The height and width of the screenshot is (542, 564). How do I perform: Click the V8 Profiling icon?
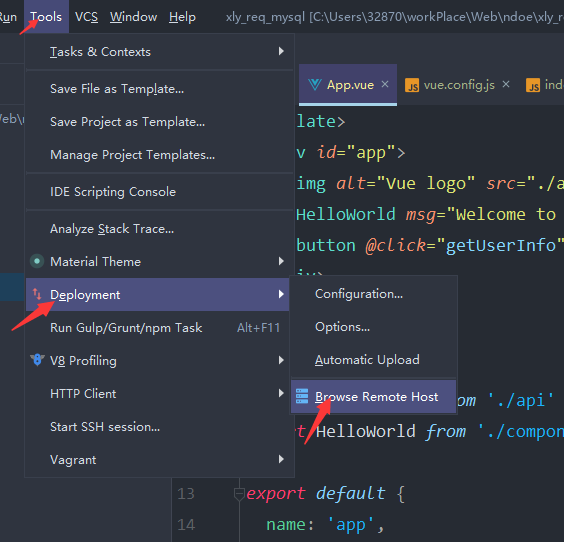(37, 360)
